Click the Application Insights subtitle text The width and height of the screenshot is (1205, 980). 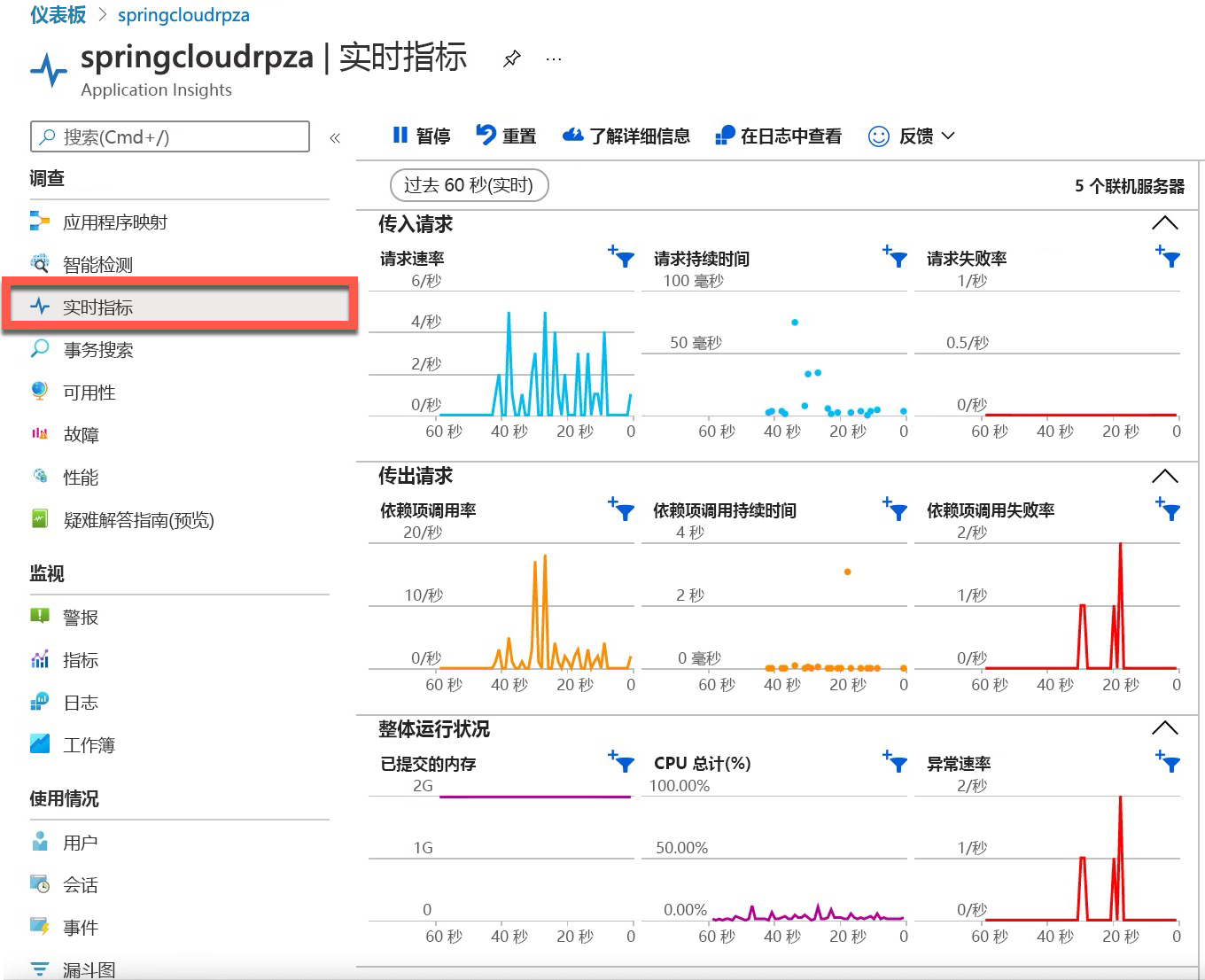click(x=156, y=89)
